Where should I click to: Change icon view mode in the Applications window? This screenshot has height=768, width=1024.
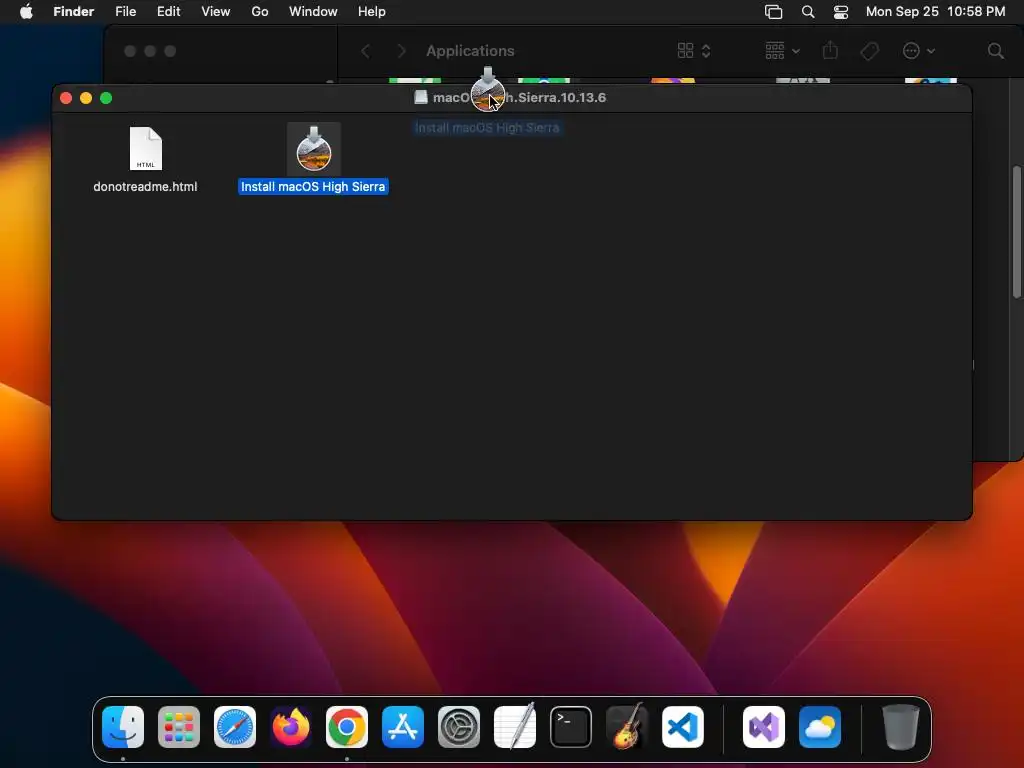(694, 51)
